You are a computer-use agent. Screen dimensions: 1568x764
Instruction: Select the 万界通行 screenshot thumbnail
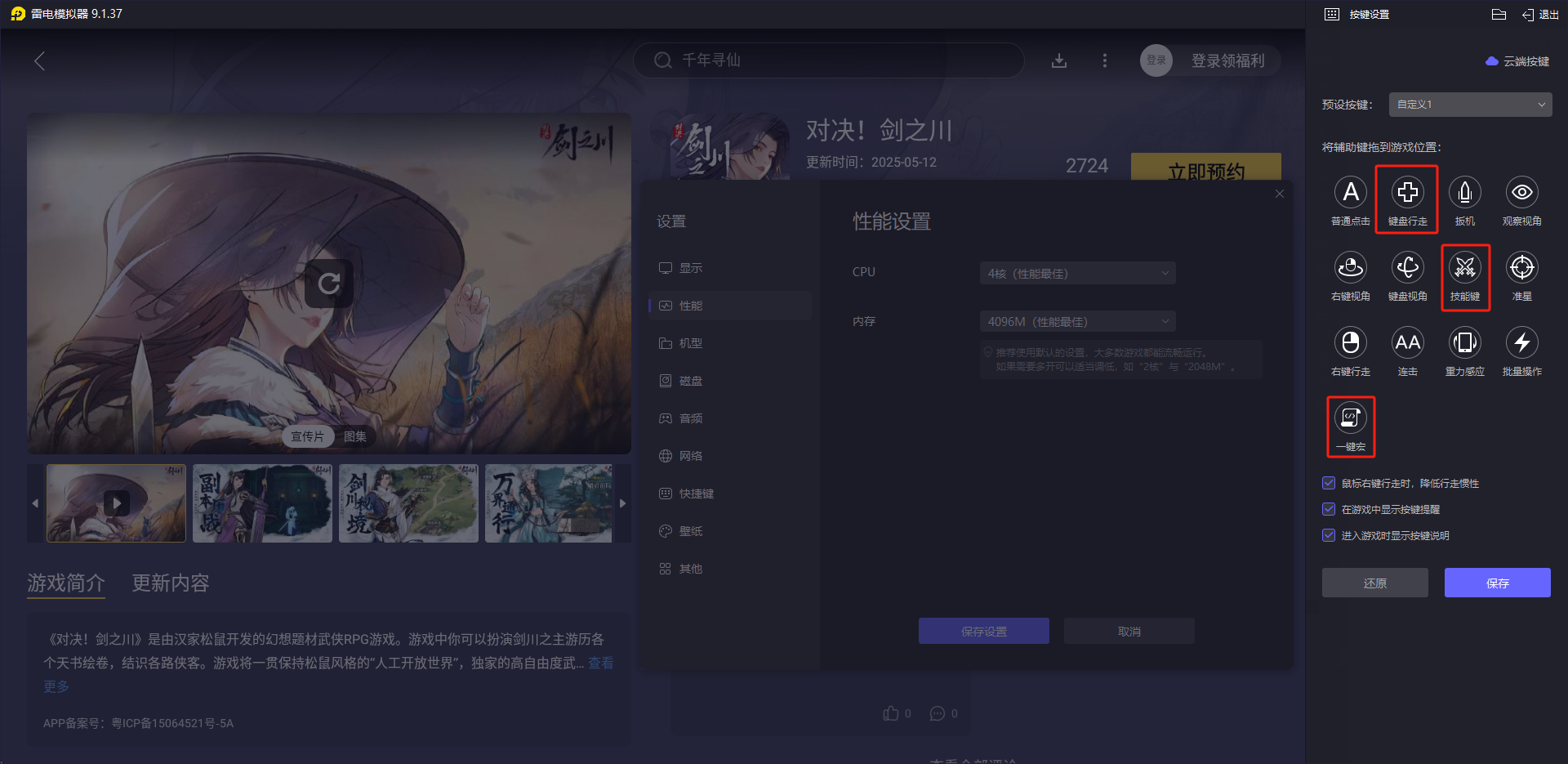click(x=549, y=503)
